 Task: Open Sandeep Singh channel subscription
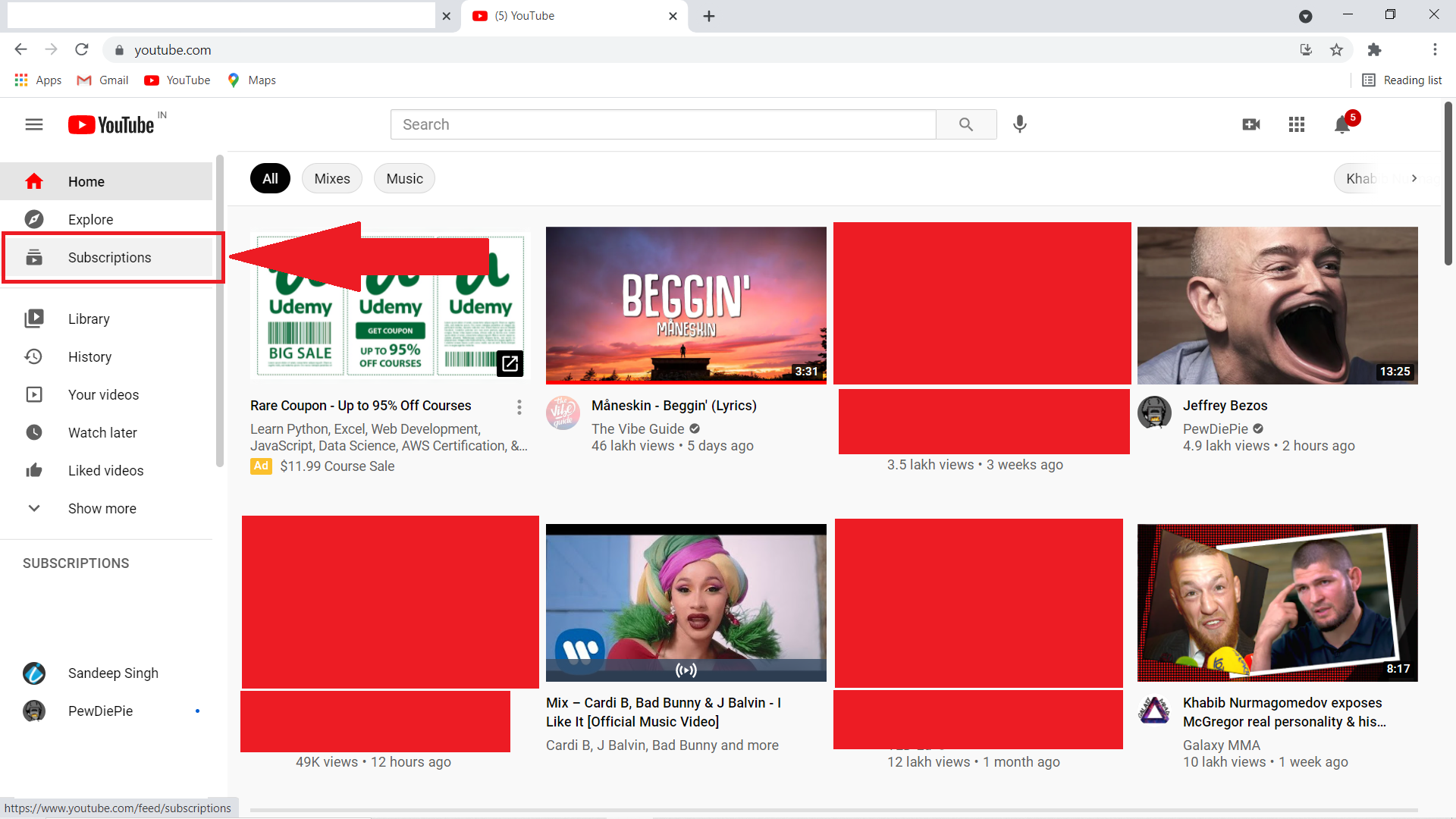point(106,673)
